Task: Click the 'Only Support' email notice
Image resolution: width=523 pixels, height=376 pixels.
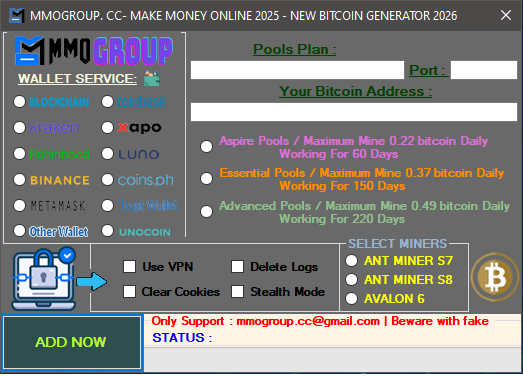Action: coord(320,321)
